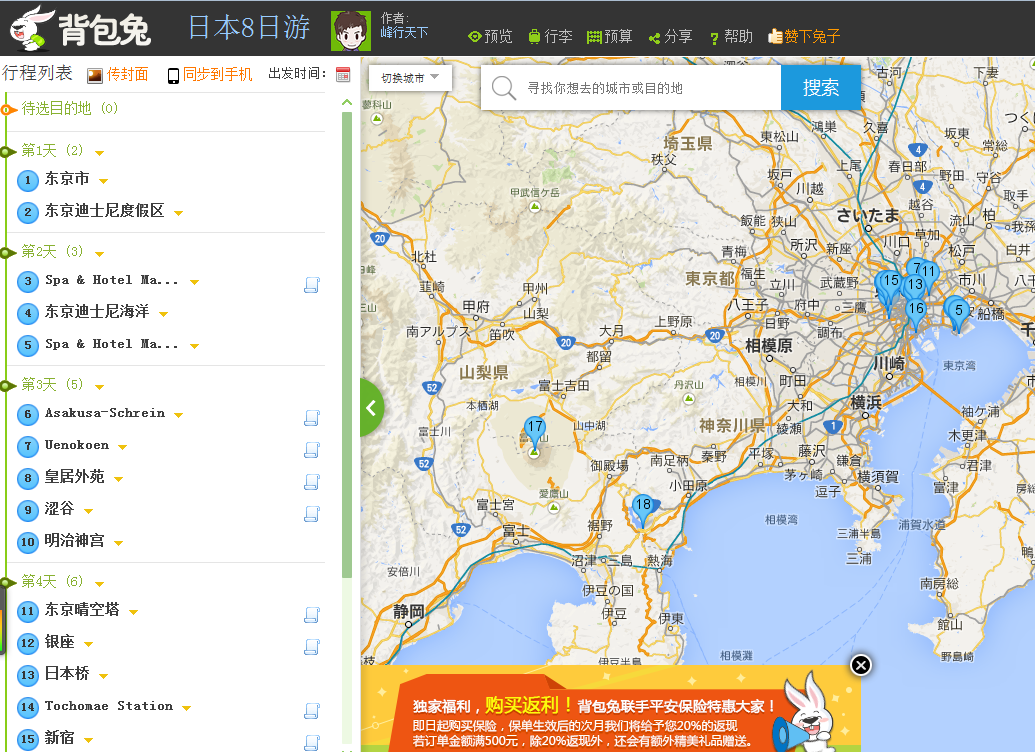Open dropdown arrow beside 东京迪士尼度假区
Viewport: 1035px width, 752px height.
[178, 213]
